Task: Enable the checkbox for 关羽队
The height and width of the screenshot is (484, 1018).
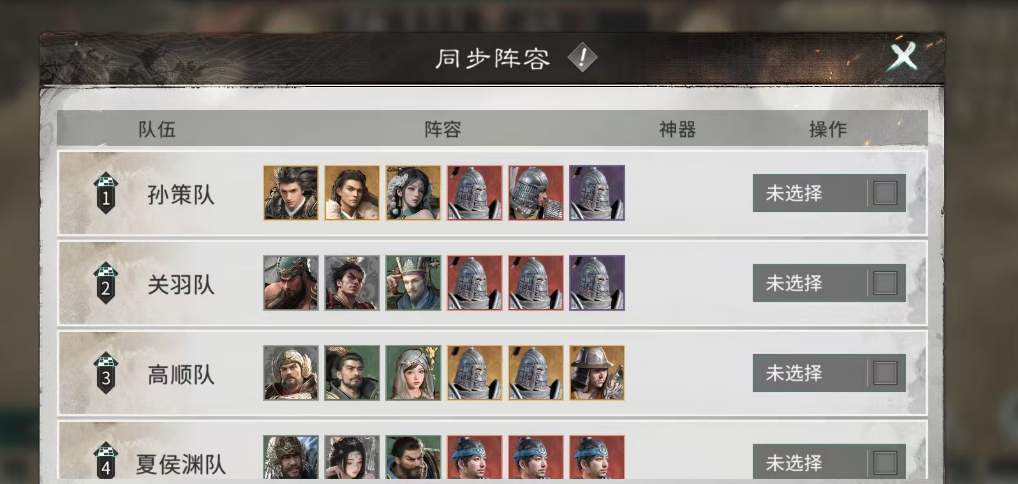Action: [x=885, y=283]
